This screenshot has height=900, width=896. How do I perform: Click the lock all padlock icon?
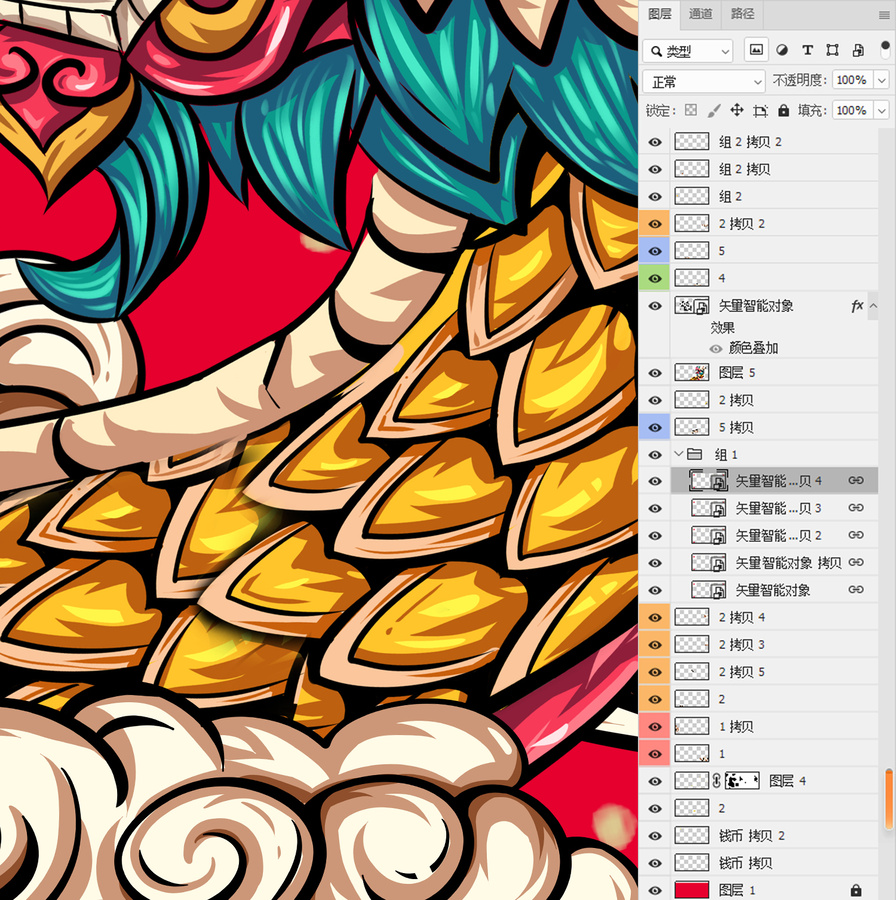783,110
